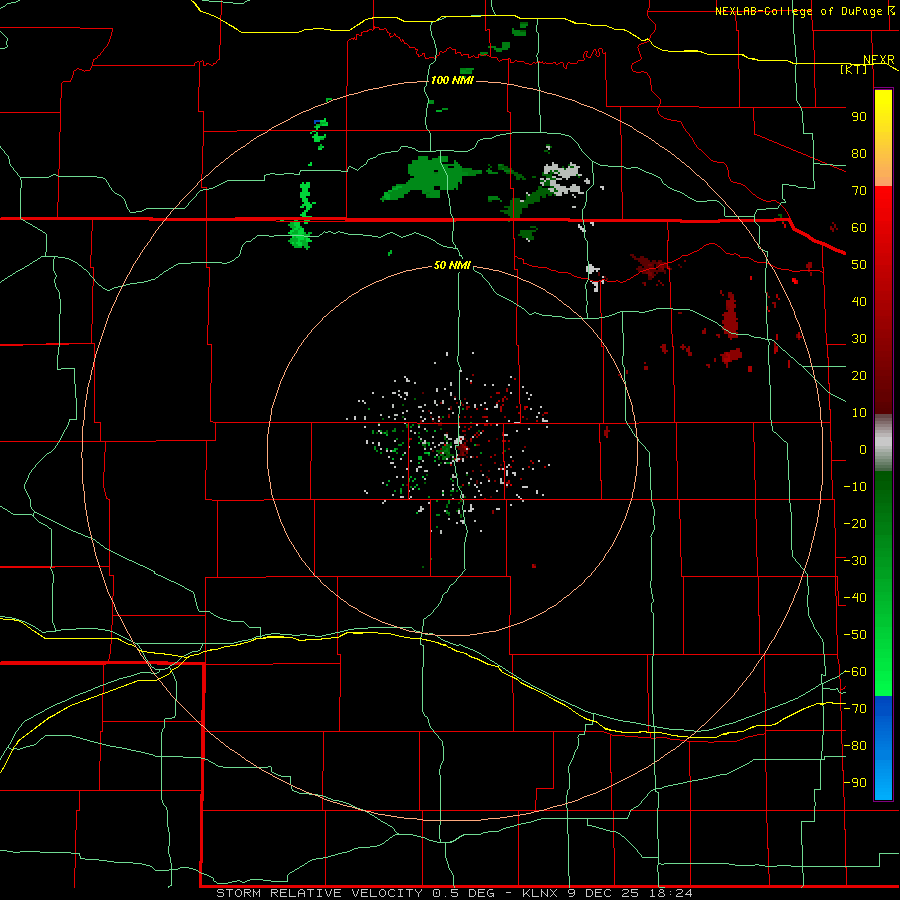
Task: Click the -70 scale value
Action: pyautogui.click(x=855, y=709)
